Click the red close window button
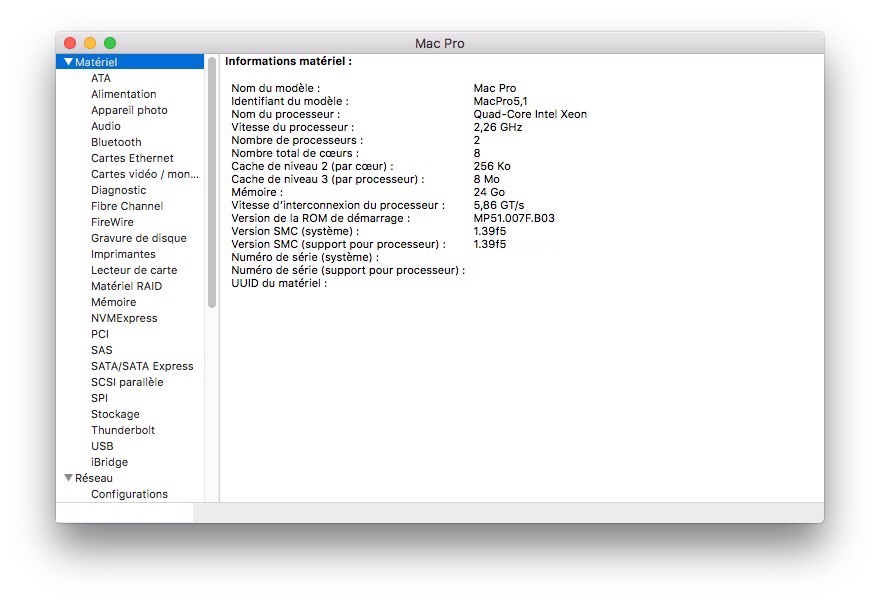Screen dimensions: 880x603 [x=70, y=43]
